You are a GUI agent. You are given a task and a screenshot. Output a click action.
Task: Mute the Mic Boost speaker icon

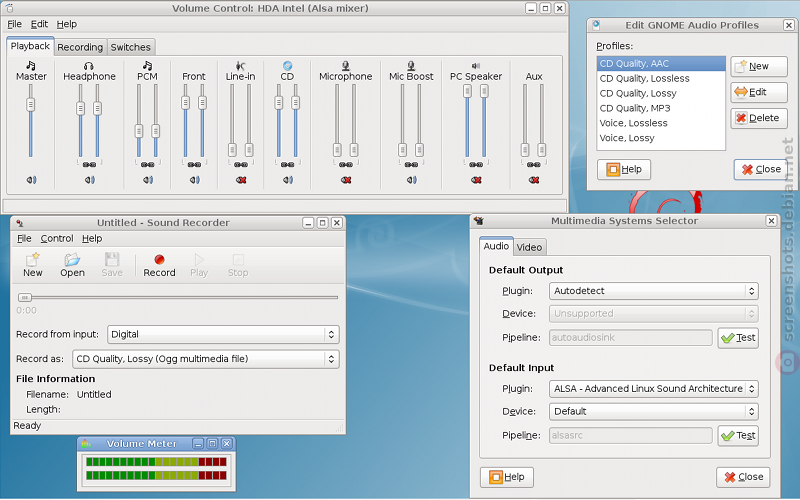pos(411,180)
